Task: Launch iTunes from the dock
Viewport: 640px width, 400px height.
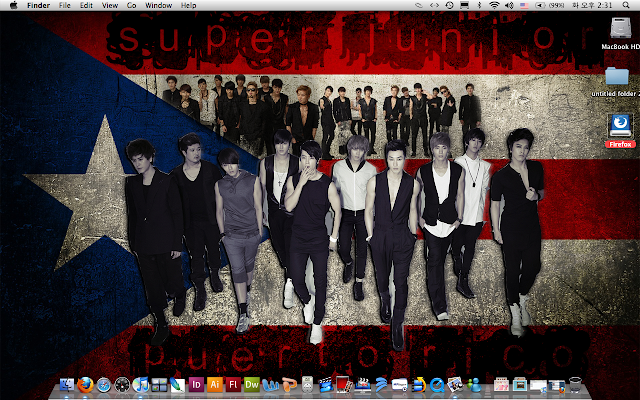Action: coord(140,384)
